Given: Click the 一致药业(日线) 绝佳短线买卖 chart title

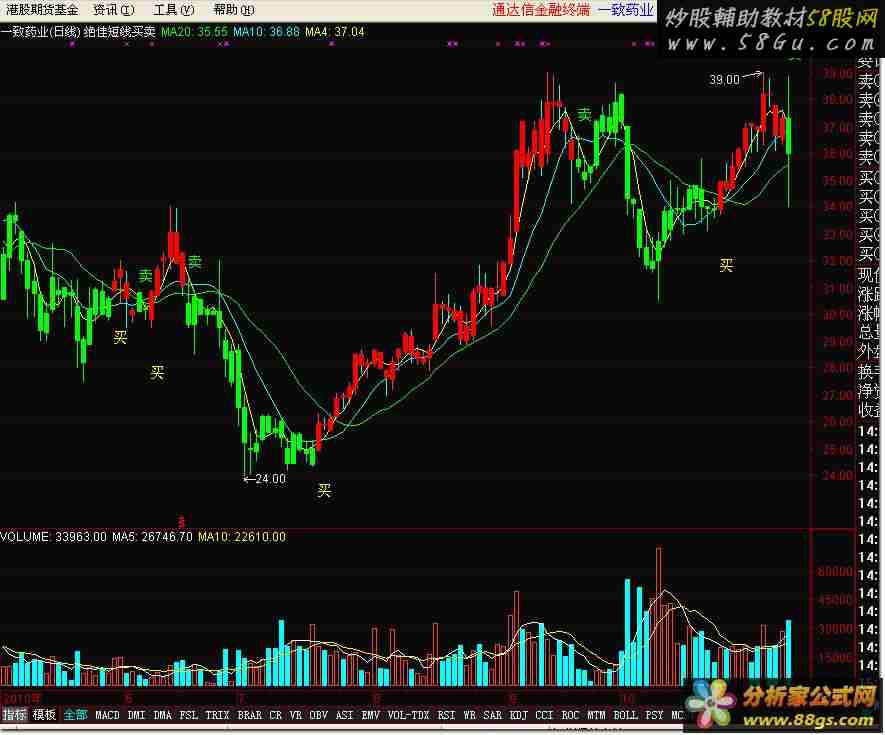Looking at the screenshot, I should (x=78, y=32).
